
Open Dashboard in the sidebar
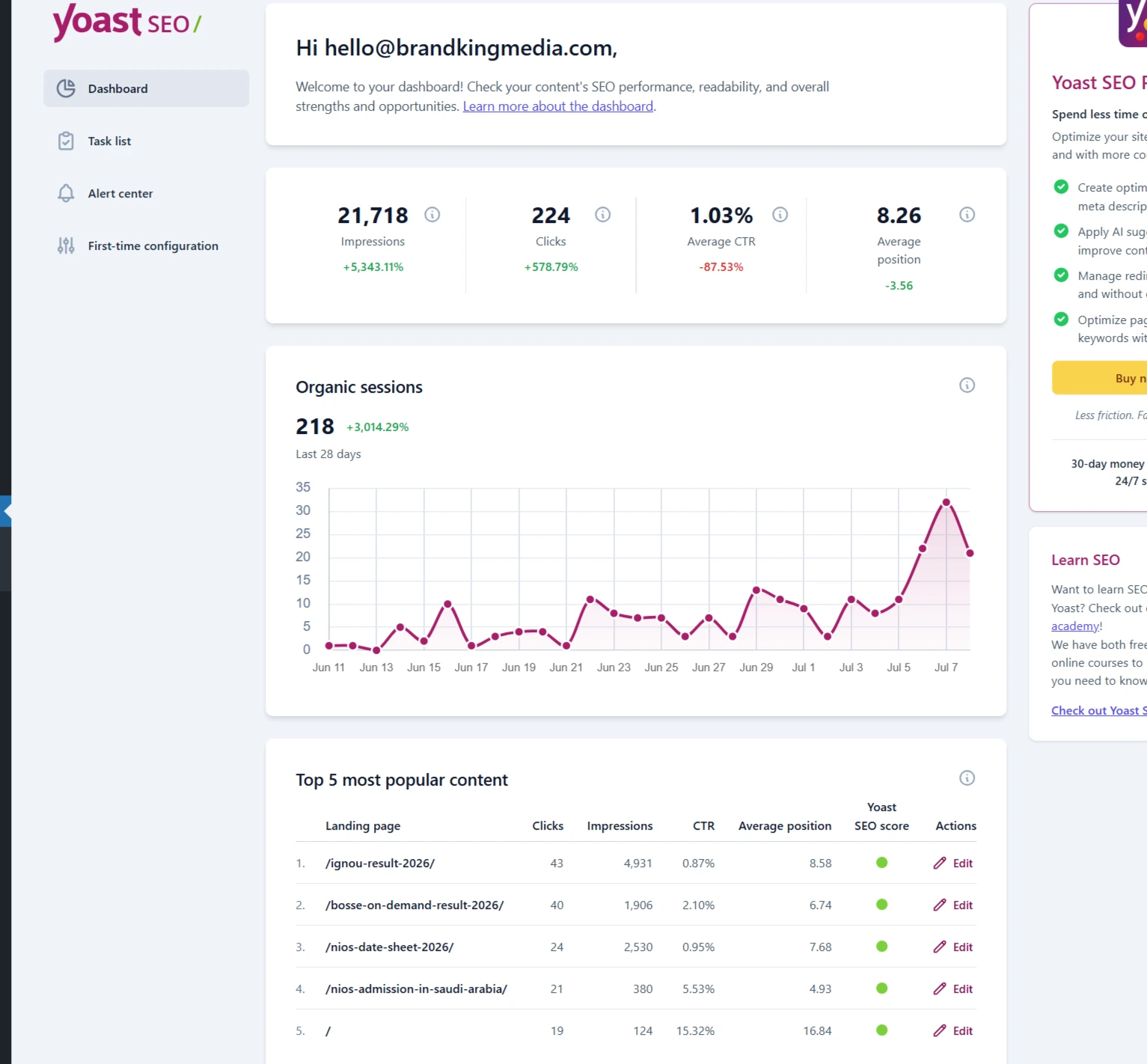point(146,88)
